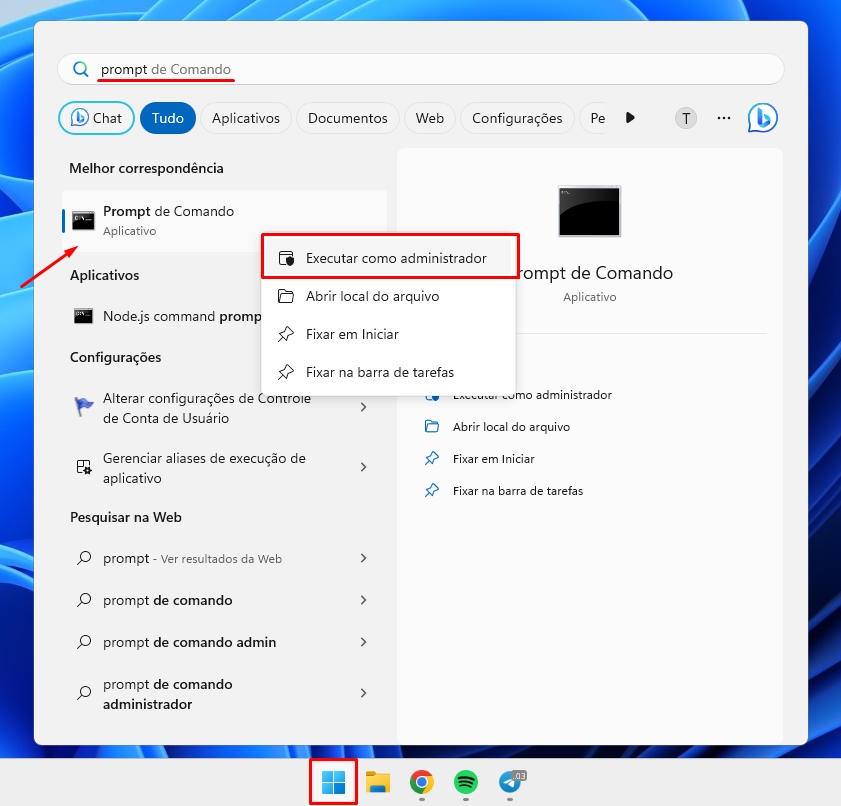841x806 pixels.
Task: Open File Explorer from the taskbar
Action: [377, 782]
